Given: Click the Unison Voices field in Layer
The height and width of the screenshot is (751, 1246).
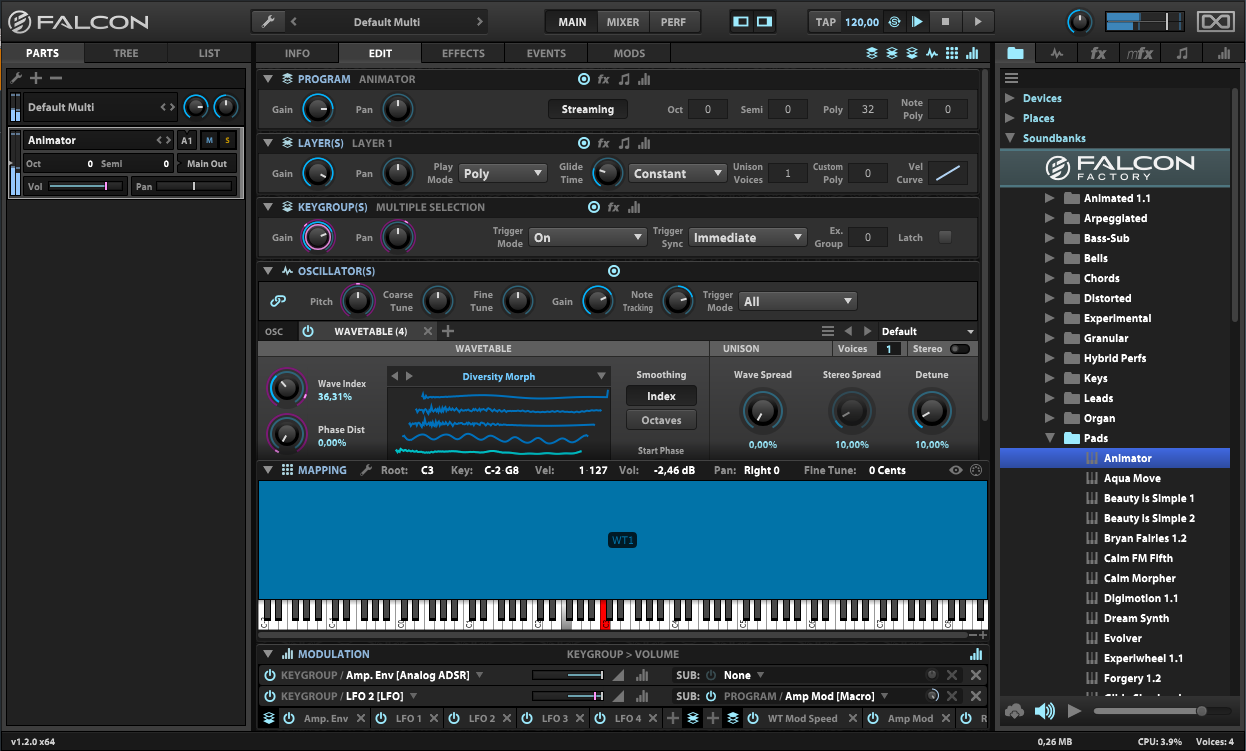Looking at the screenshot, I should click(x=788, y=173).
